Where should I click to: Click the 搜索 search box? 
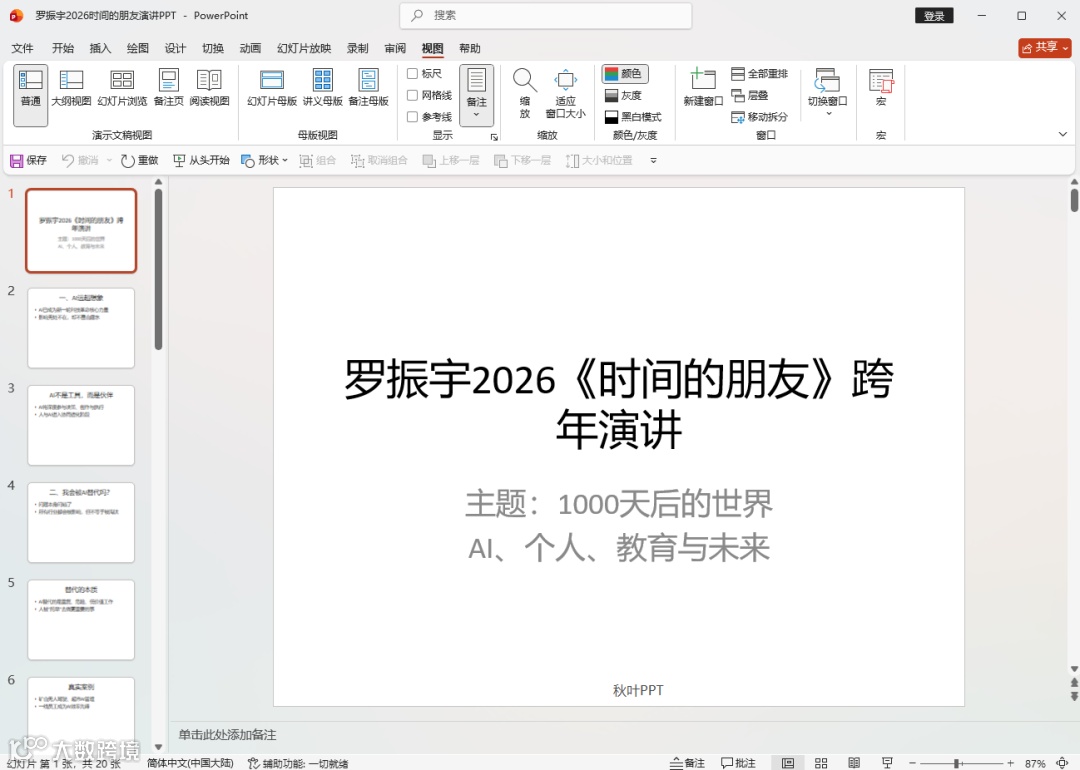coord(546,15)
